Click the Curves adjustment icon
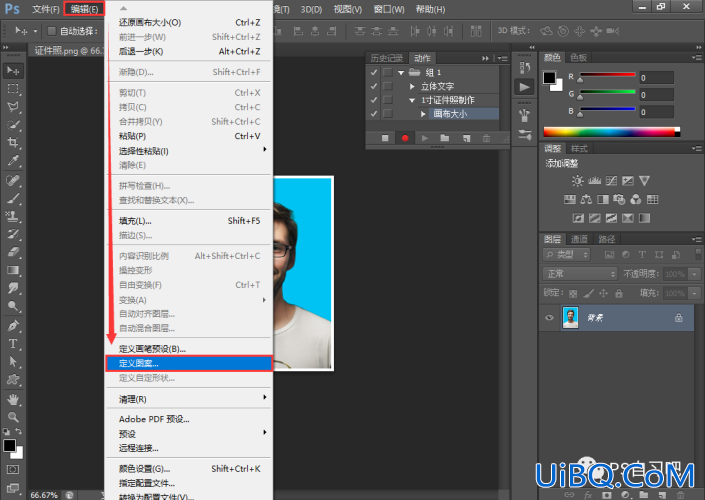705x500 pixels. (611, 181)
